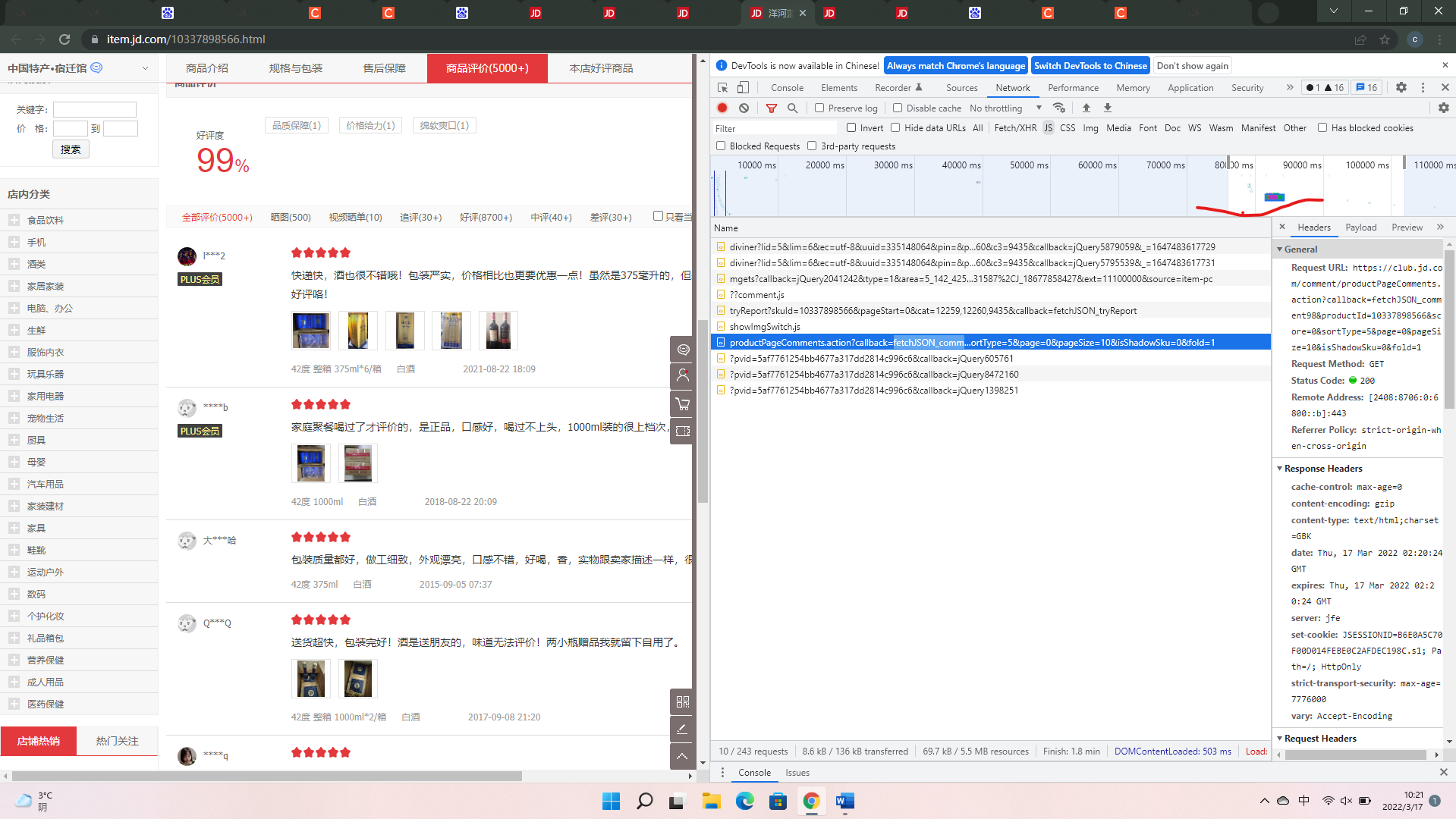Switch to the Sources tab
The image size is (1456, 819).
click(x=961, y=87)
